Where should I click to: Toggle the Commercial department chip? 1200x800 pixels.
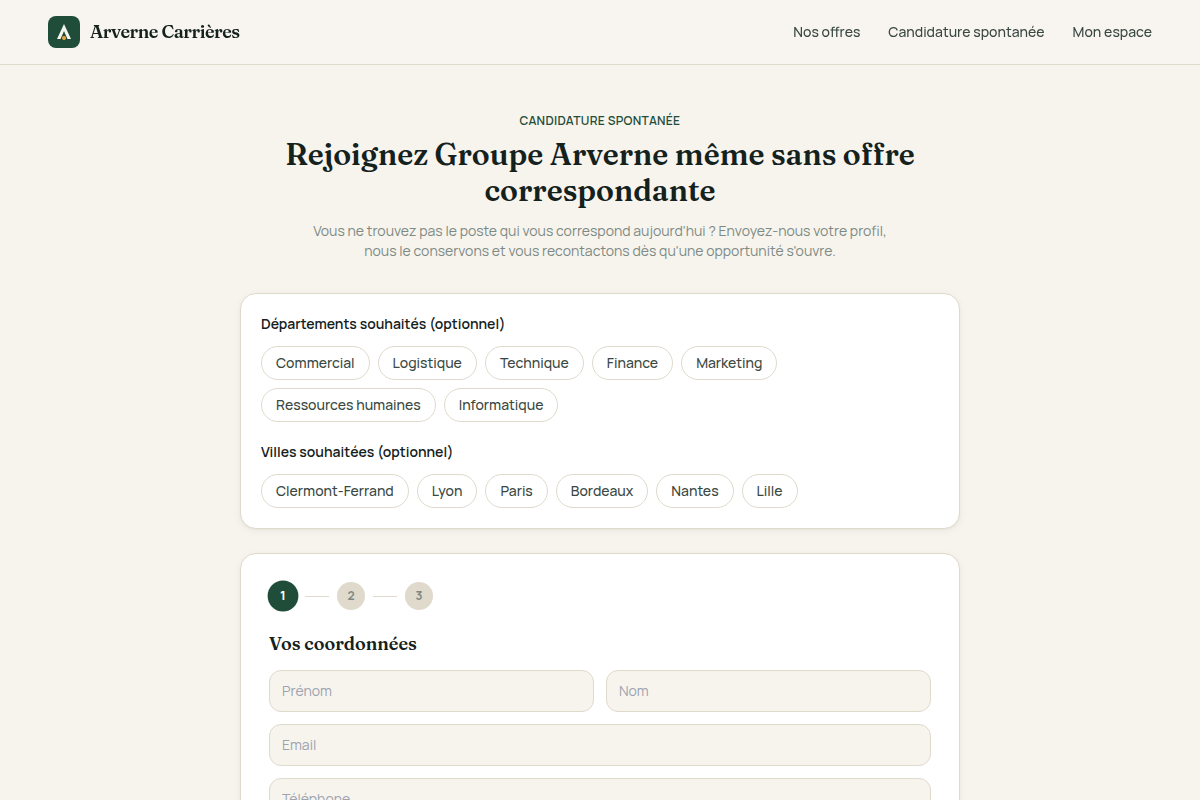click(315, 363)
